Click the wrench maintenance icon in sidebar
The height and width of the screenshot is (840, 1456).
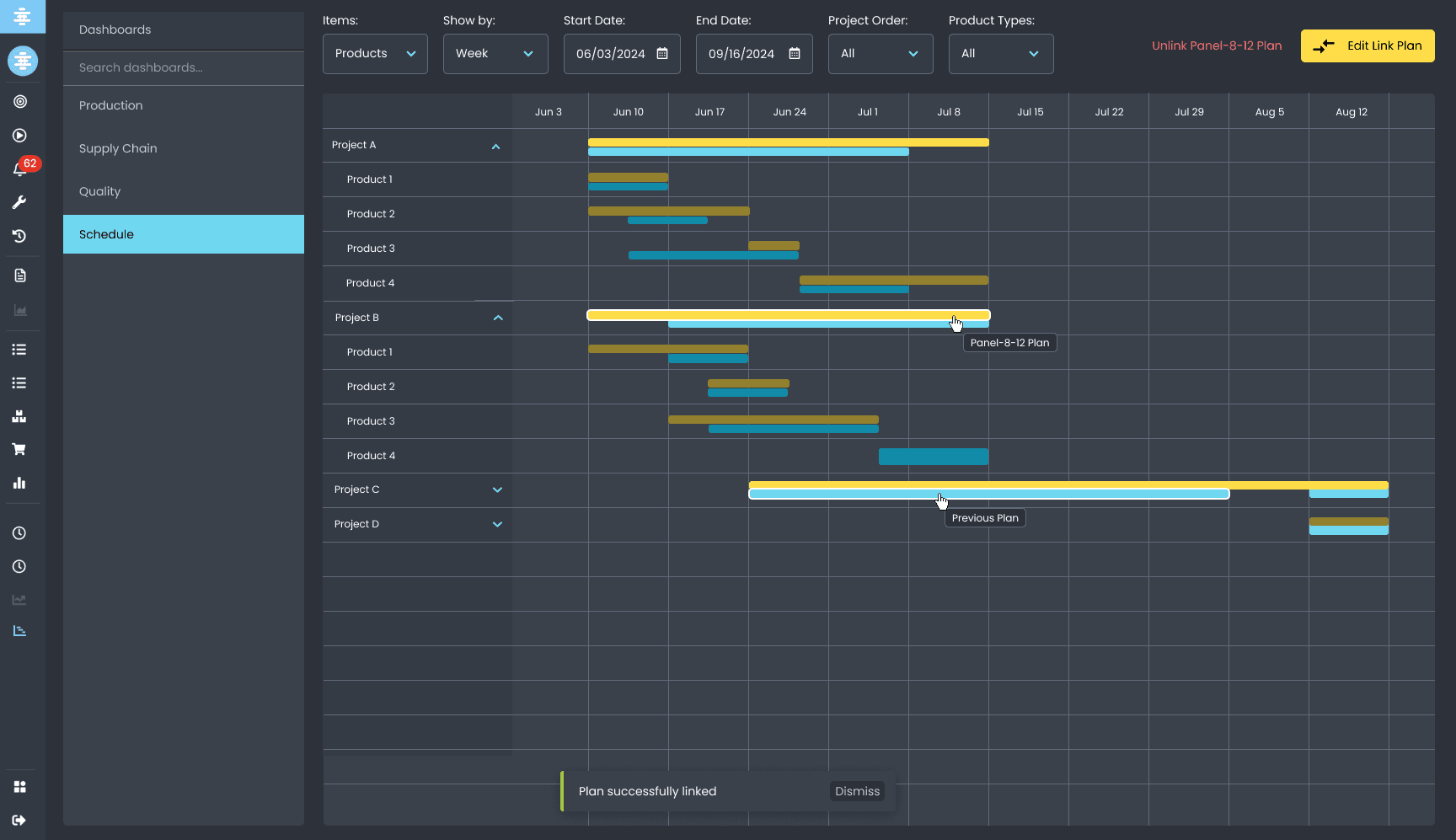click(x=19, y=202)
